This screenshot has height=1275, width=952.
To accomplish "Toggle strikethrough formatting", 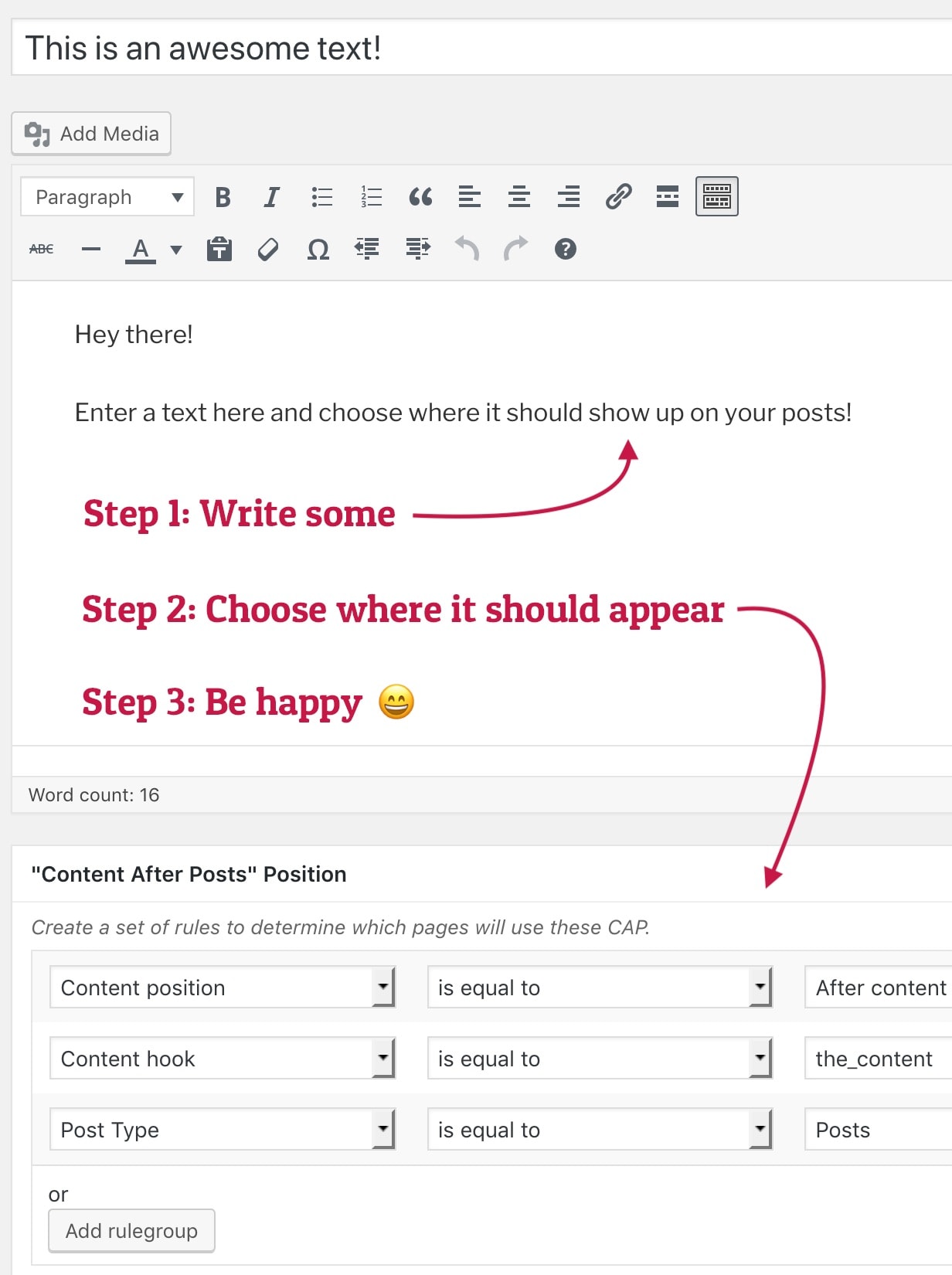I will (42, 250).
